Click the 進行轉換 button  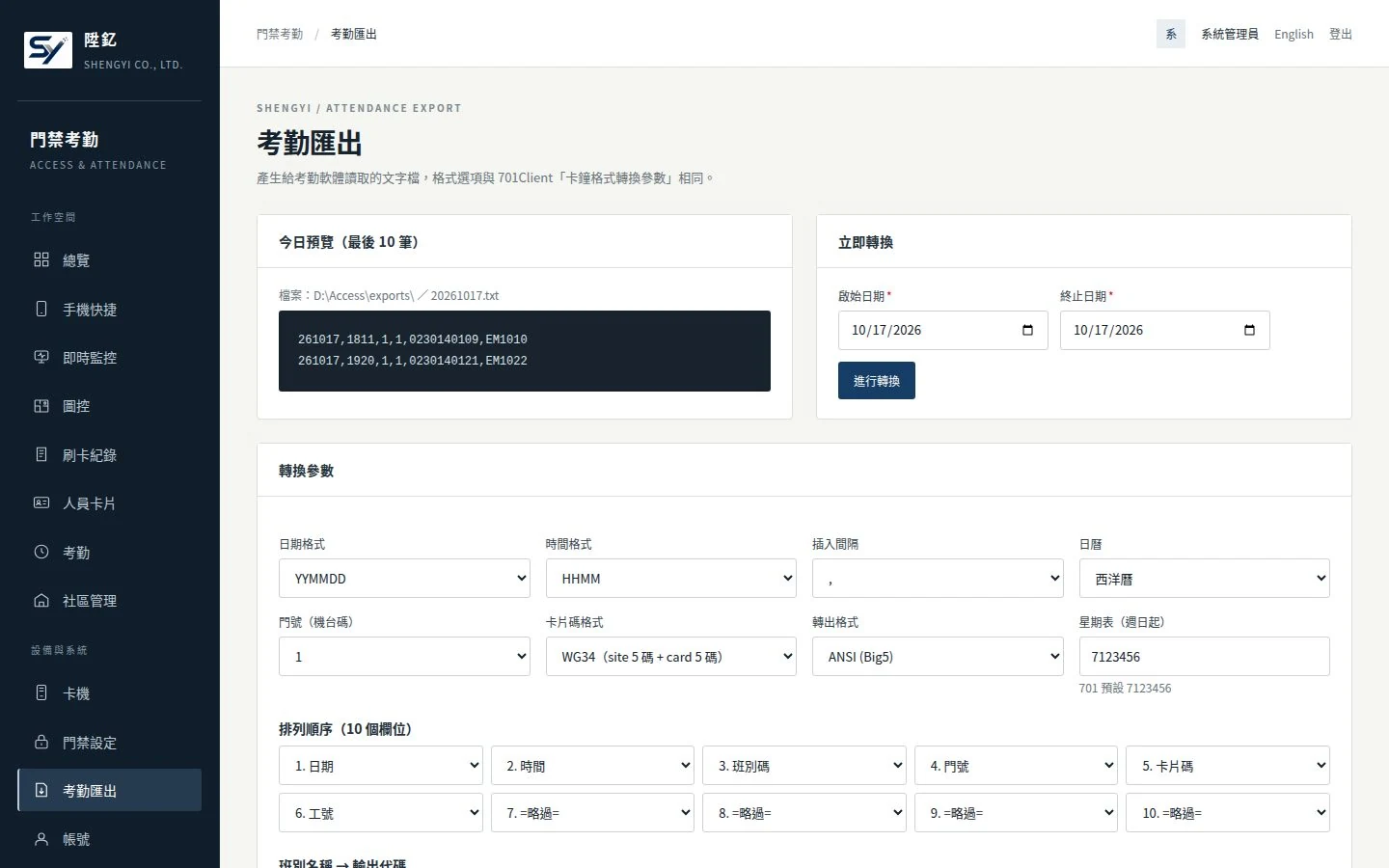pyautogui.click(x=877, y=381)
